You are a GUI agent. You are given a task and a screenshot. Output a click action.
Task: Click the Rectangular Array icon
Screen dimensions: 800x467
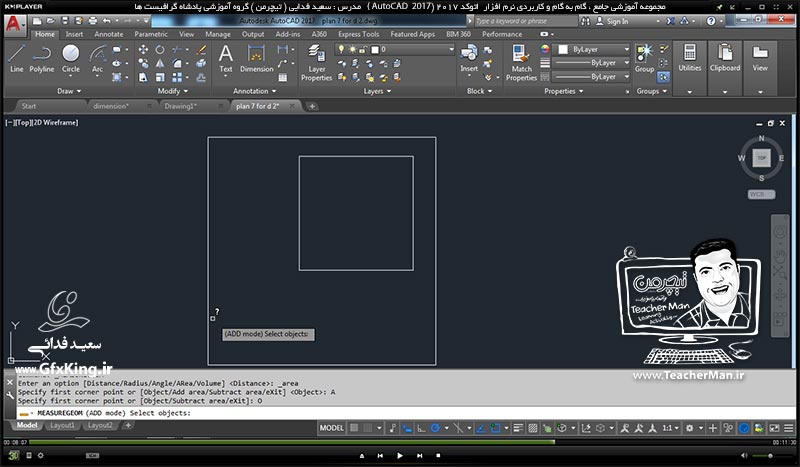tap(177, 78)
